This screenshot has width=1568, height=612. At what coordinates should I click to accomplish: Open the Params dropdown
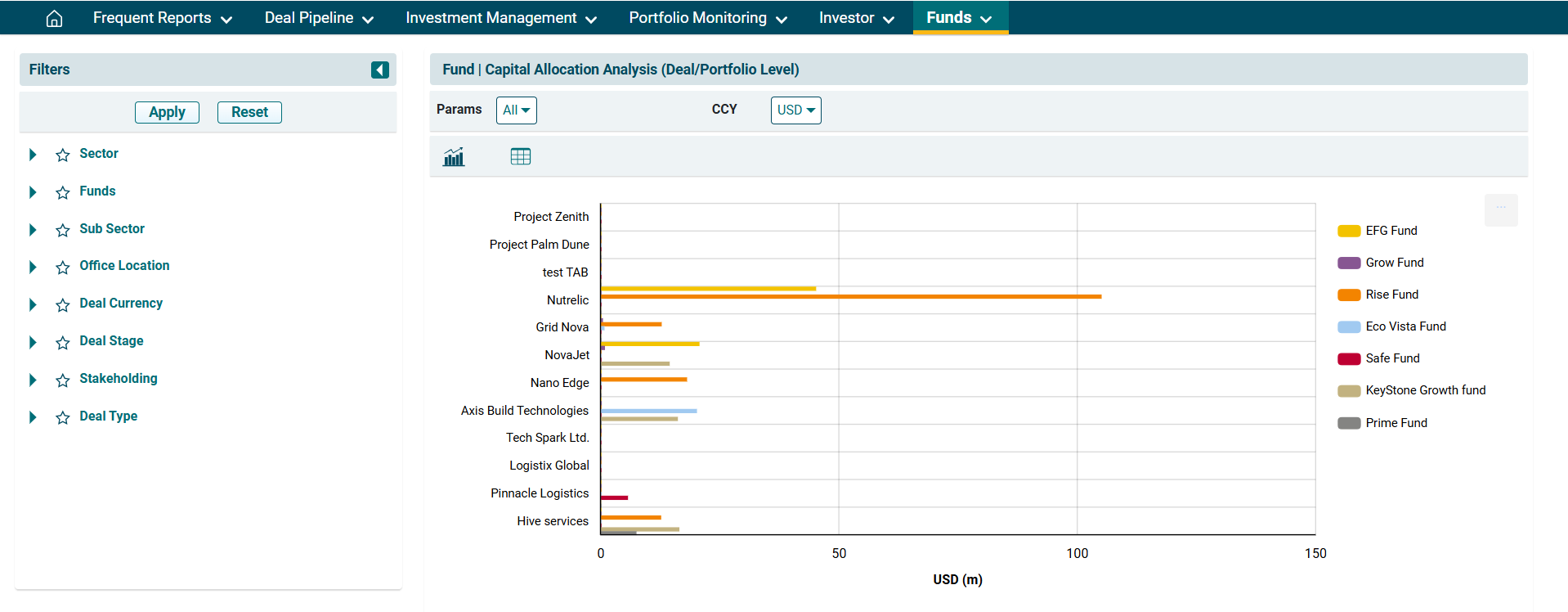point(516,110)
